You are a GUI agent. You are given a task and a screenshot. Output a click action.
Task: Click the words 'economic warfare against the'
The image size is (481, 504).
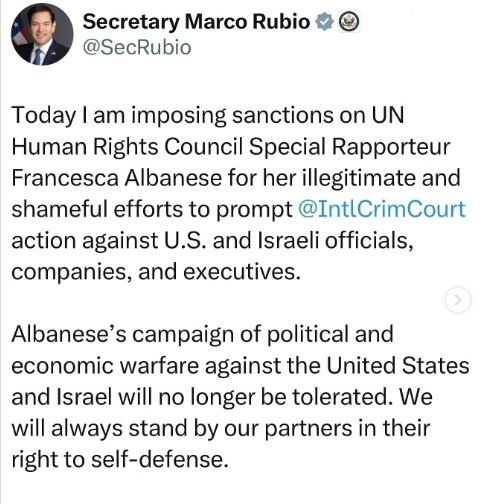[166, 366]
